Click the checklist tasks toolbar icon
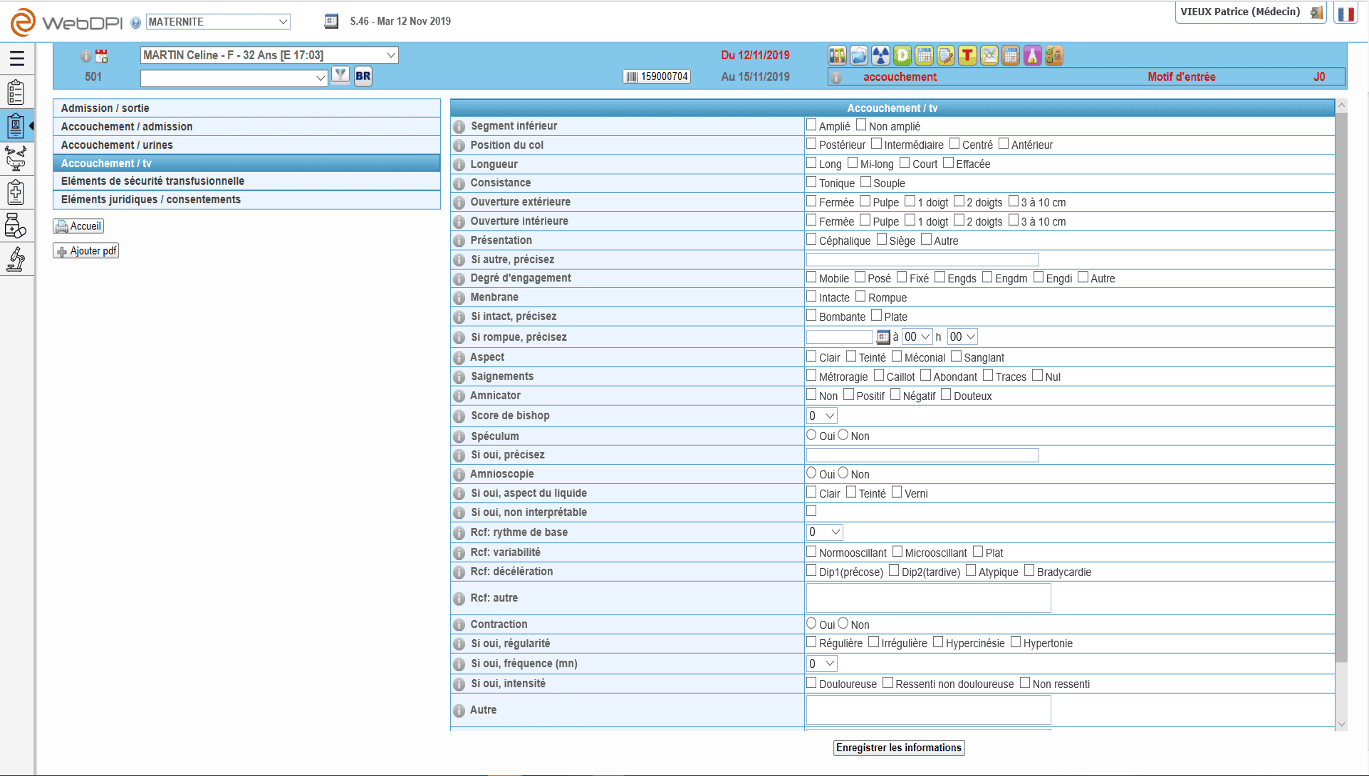This screenshot has width=1369, height=776. pos(1054,56)
